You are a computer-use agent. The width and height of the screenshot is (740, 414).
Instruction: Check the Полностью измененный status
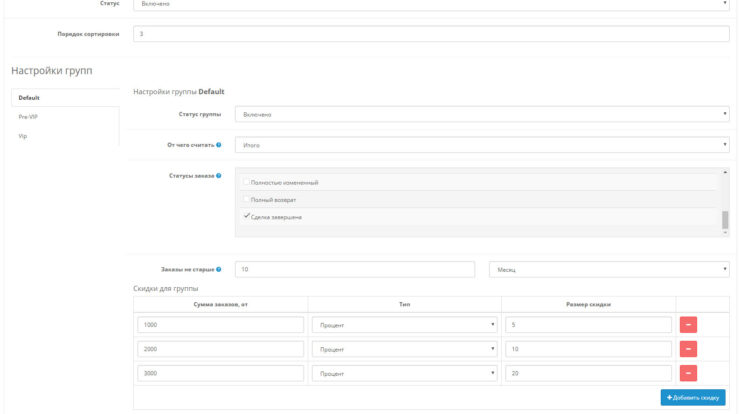pos(246,182)
